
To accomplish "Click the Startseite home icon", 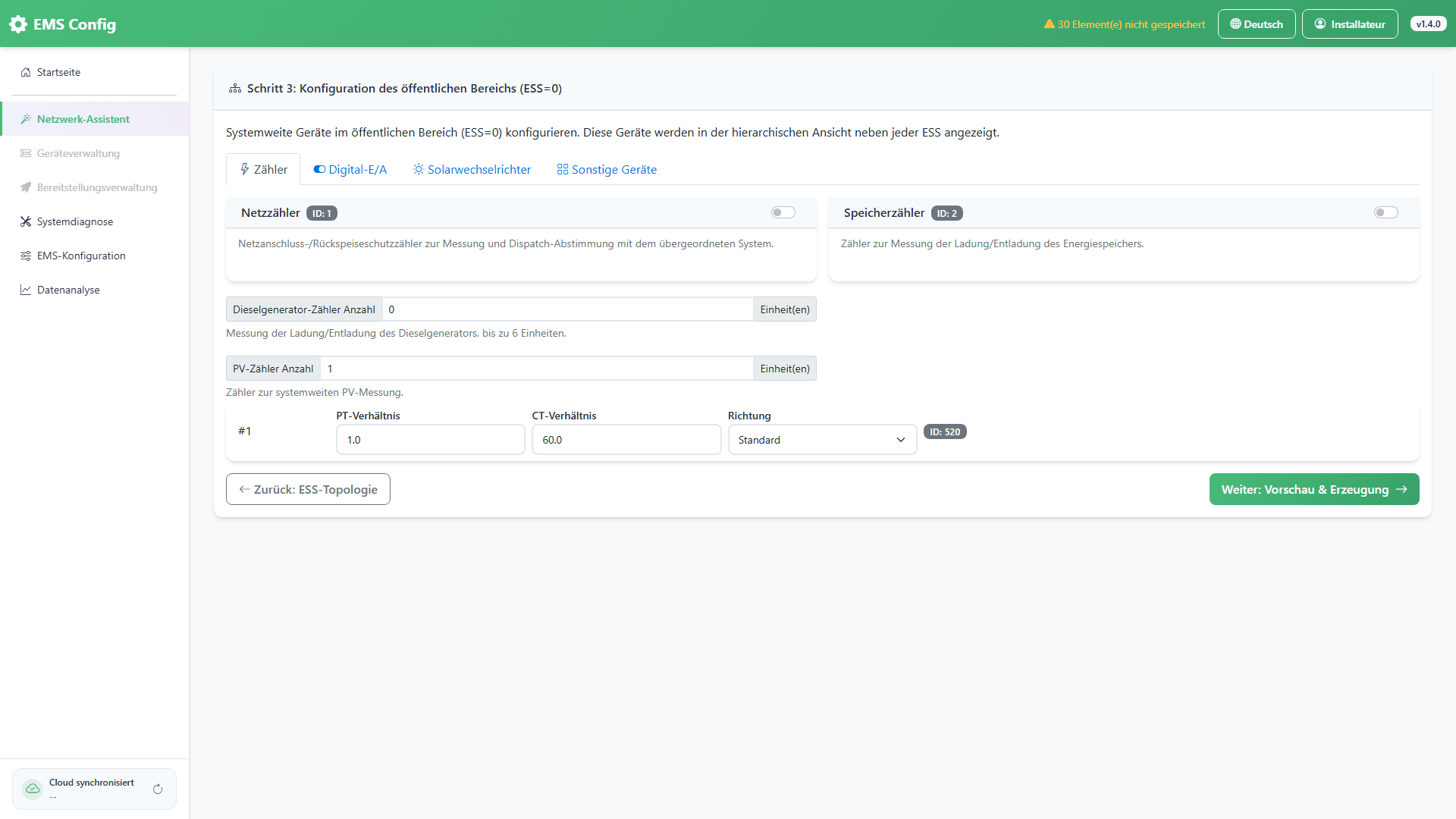I will click(x=26, y=72).
